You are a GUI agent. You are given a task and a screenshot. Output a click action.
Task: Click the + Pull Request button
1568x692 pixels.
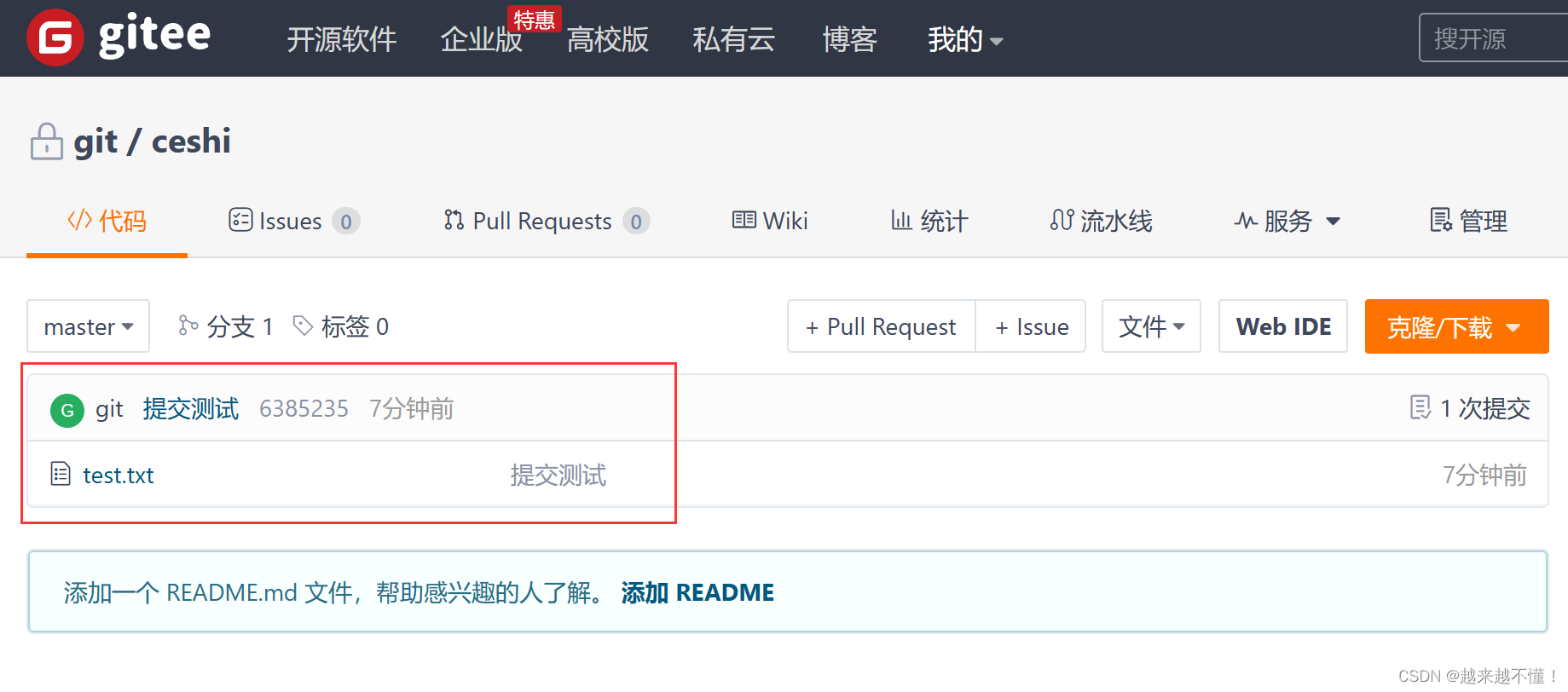tap(881, 326)
